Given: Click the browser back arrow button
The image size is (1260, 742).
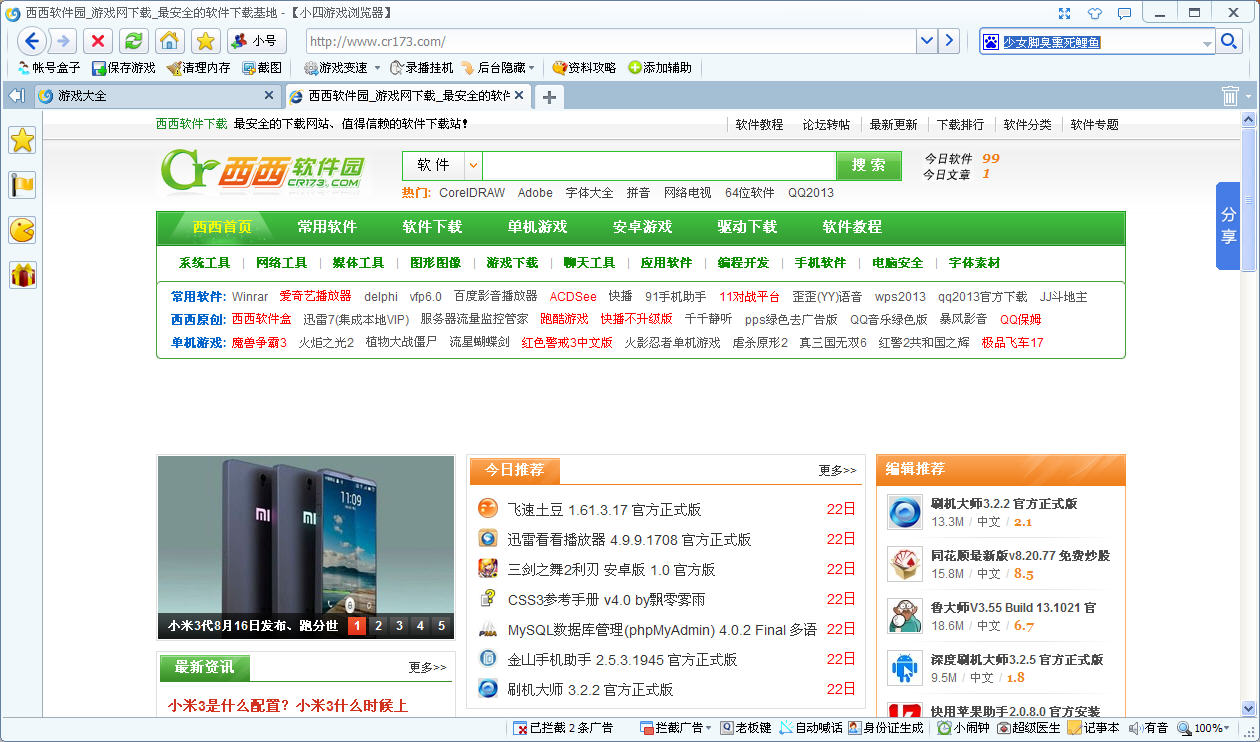Looking at the screenshot, I should [32, 41].
